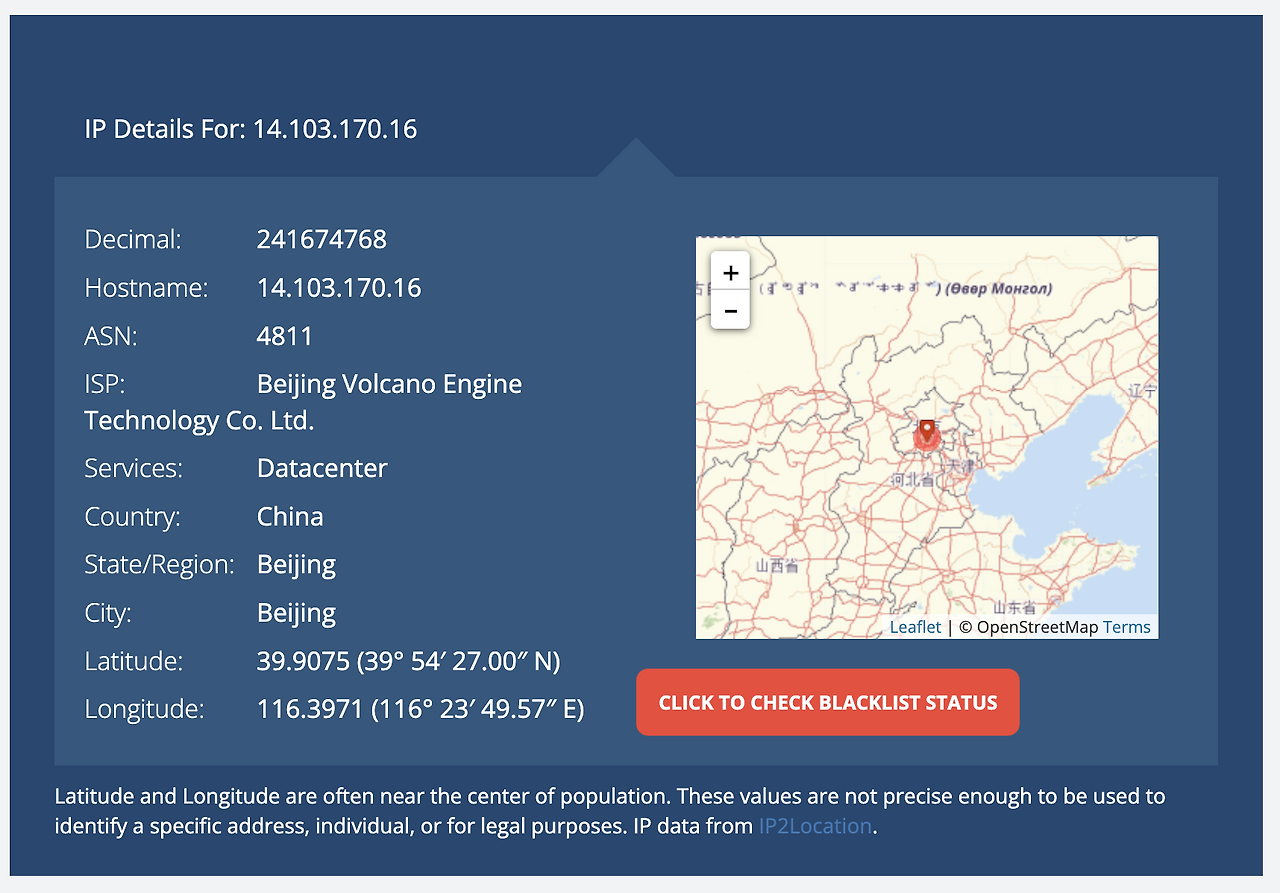Select the decimal value 241674768
The image size is (1280, 893).
click(x=322, y=240)
